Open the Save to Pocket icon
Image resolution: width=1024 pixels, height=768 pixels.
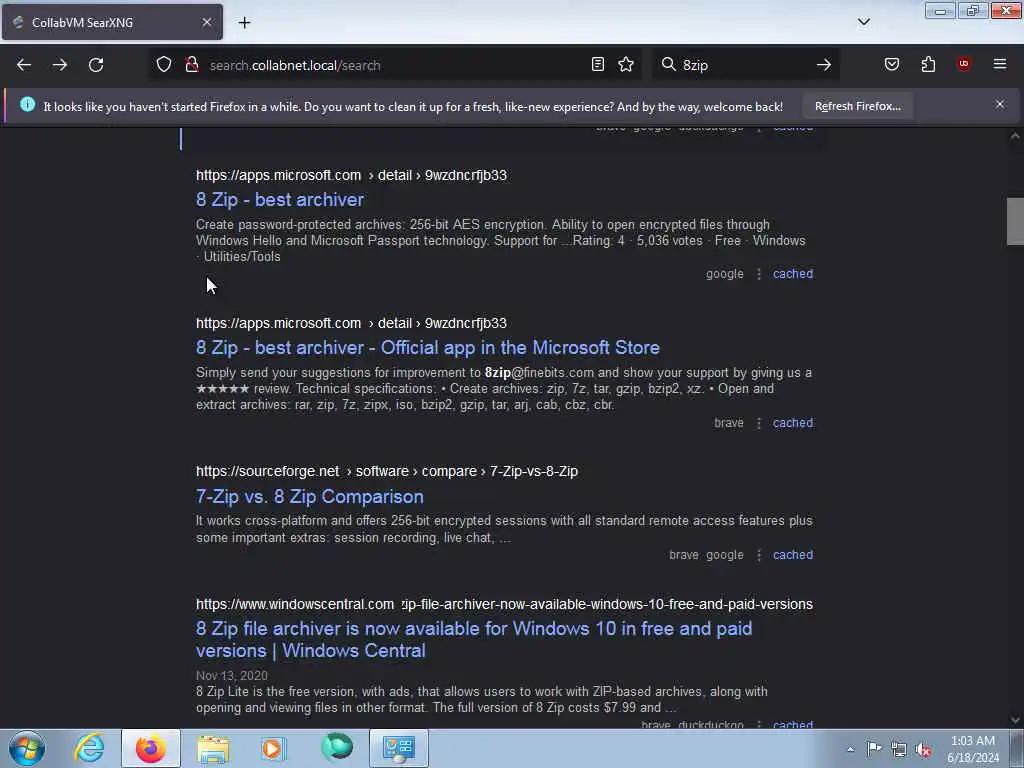tap(891, 64)
